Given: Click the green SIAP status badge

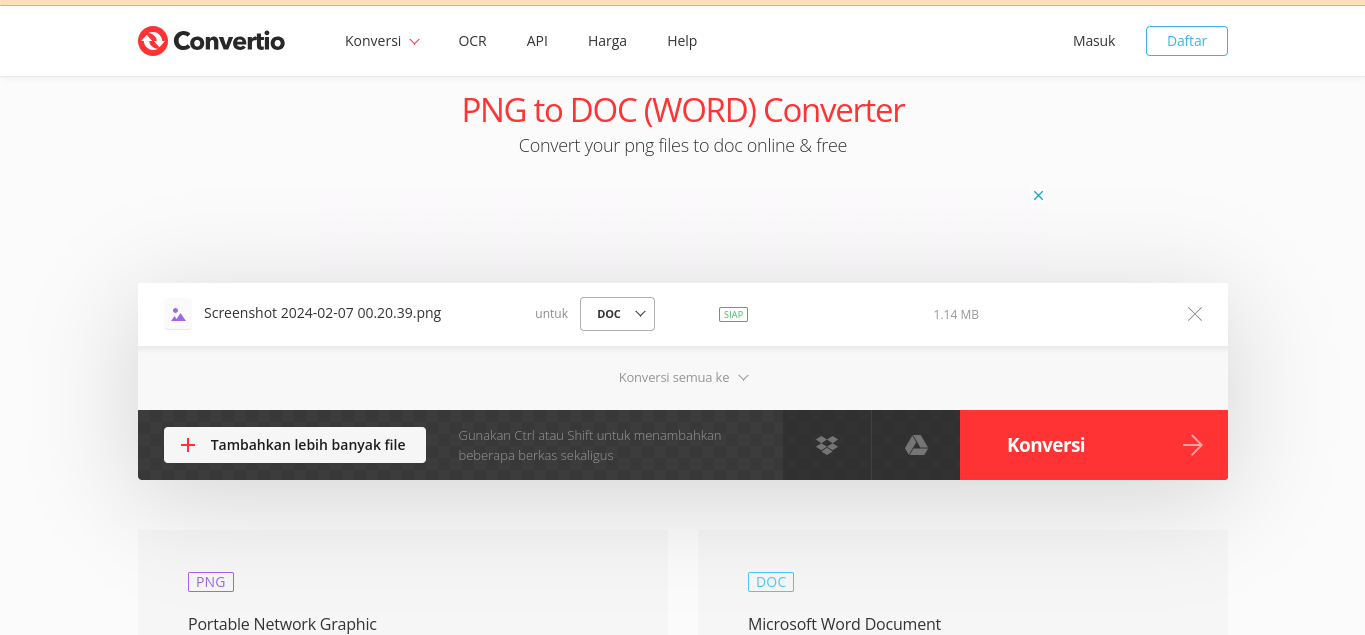Looking at the screenshot, I should point(733,314).
